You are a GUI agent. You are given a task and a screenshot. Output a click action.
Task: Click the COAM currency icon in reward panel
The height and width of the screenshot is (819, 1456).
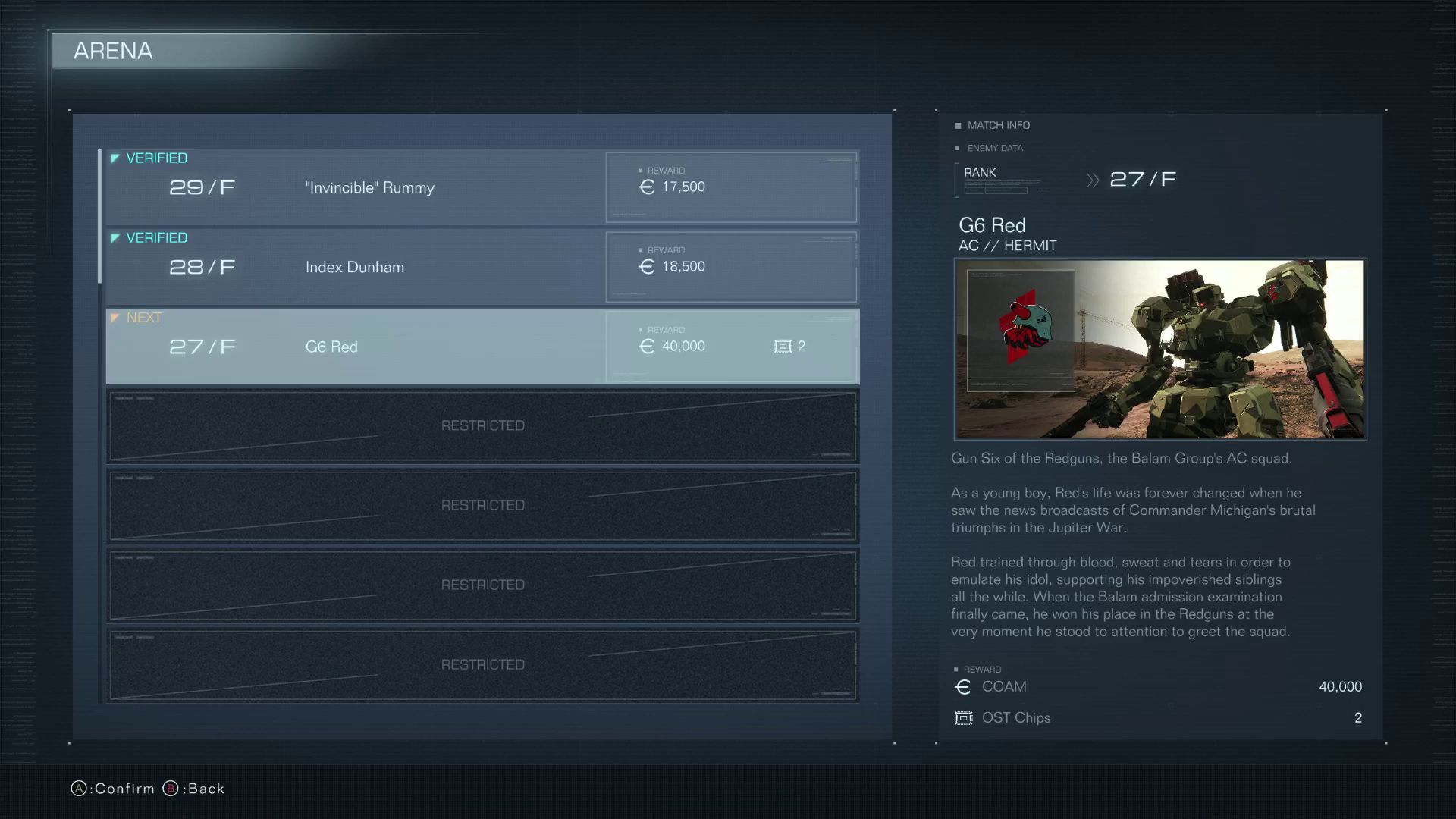coord(963,686)
